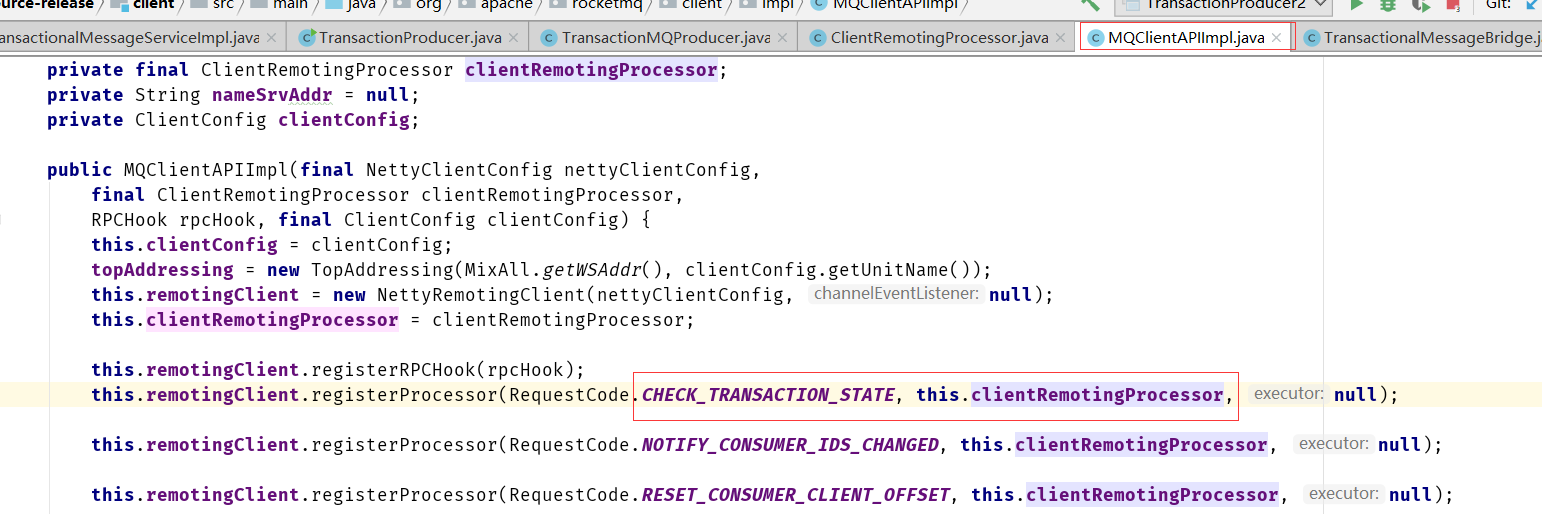Click the class icon on TransactionProducer.java tab
The image size is (1542, 514).
(306, 38)
